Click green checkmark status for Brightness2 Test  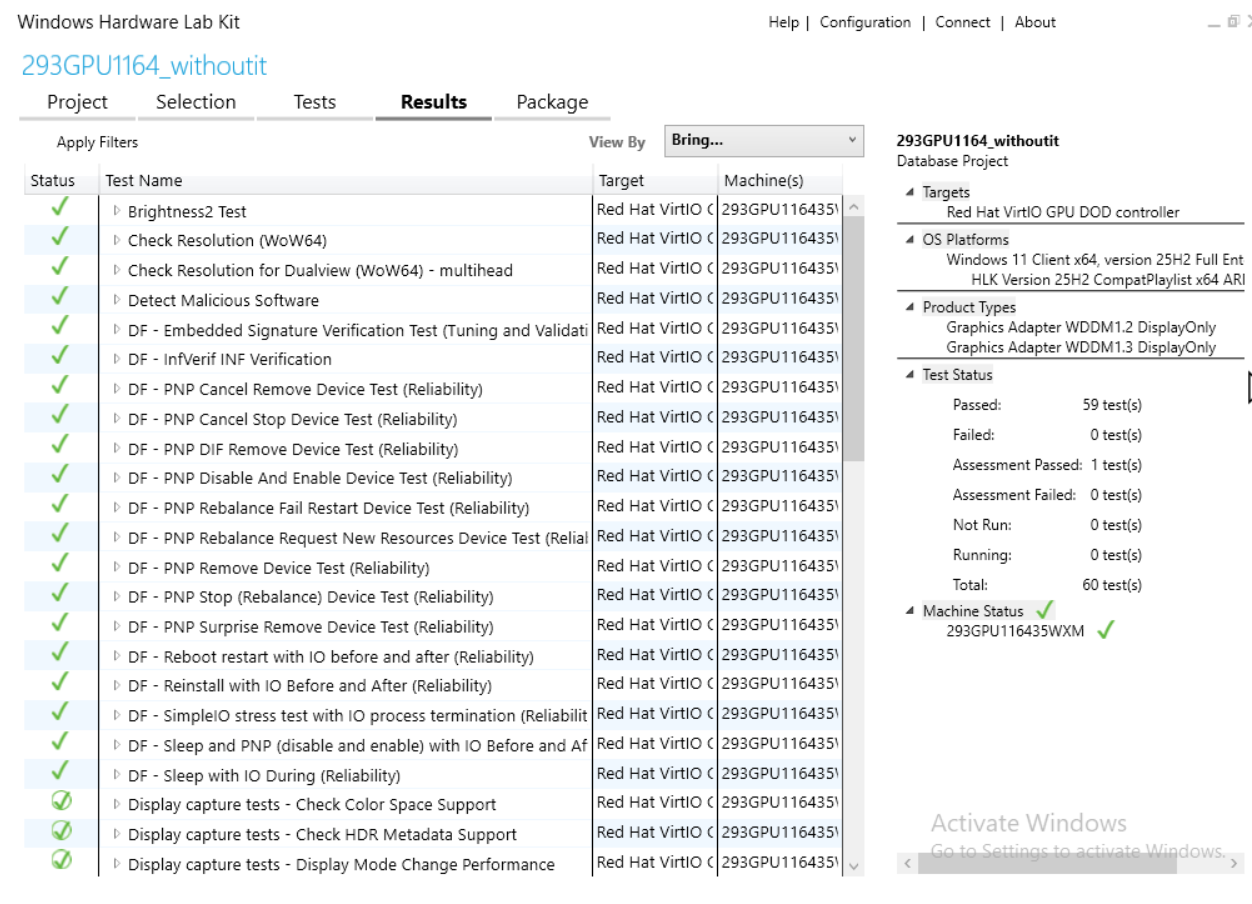pos(59,208)
